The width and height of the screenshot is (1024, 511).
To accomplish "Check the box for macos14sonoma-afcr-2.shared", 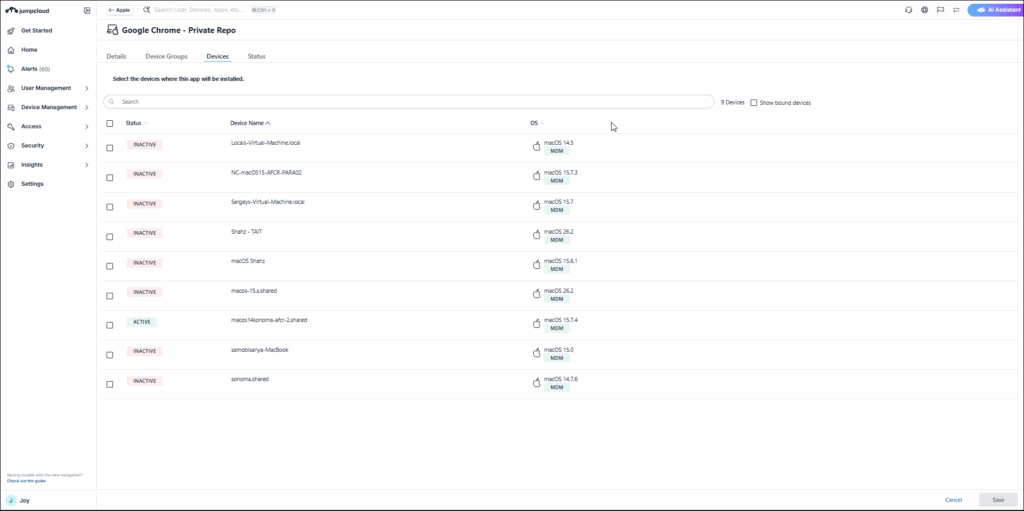I will pos(110,322).
